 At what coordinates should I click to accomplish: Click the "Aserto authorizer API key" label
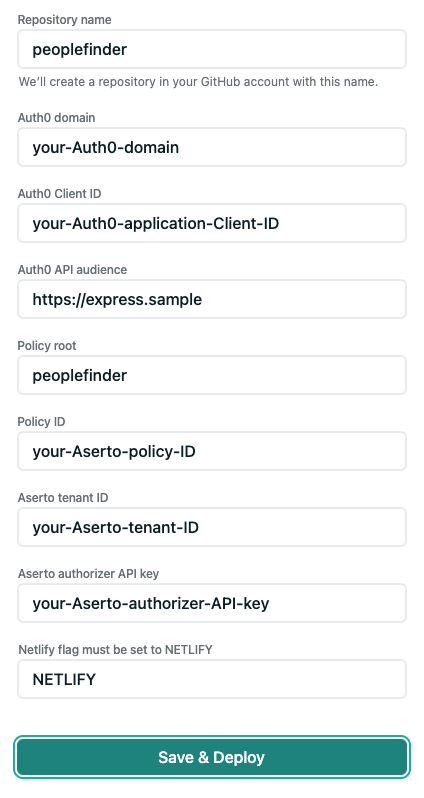[x=89, y=574]
